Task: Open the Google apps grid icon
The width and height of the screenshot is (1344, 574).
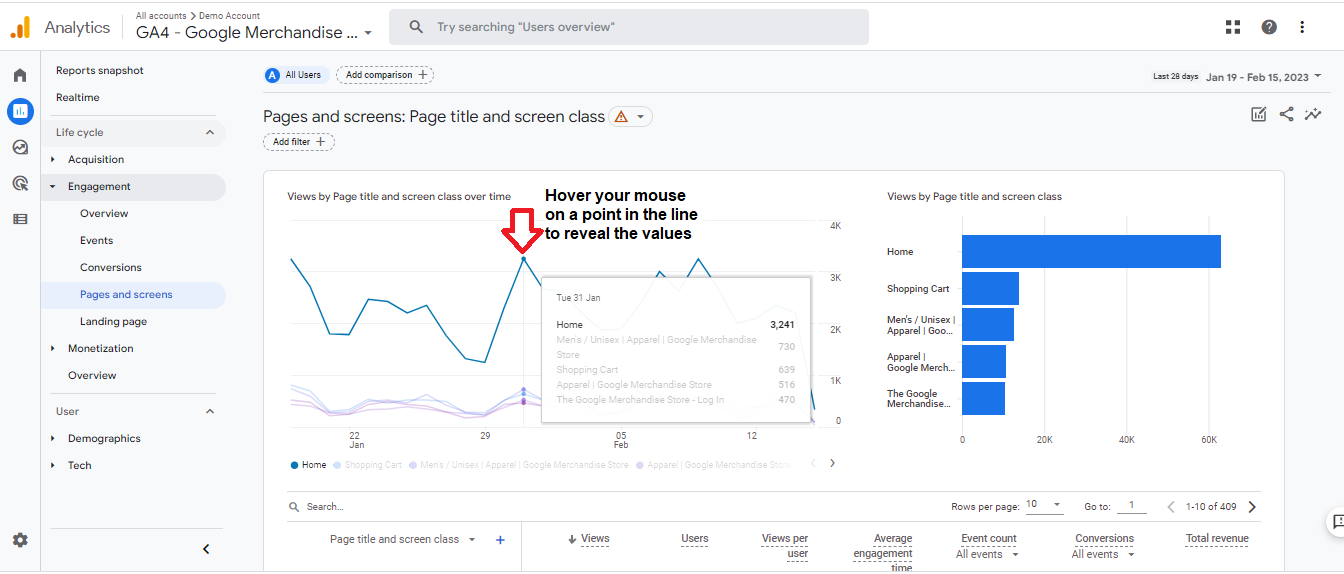Action: pyautogui.click(x=1233, y=27)
